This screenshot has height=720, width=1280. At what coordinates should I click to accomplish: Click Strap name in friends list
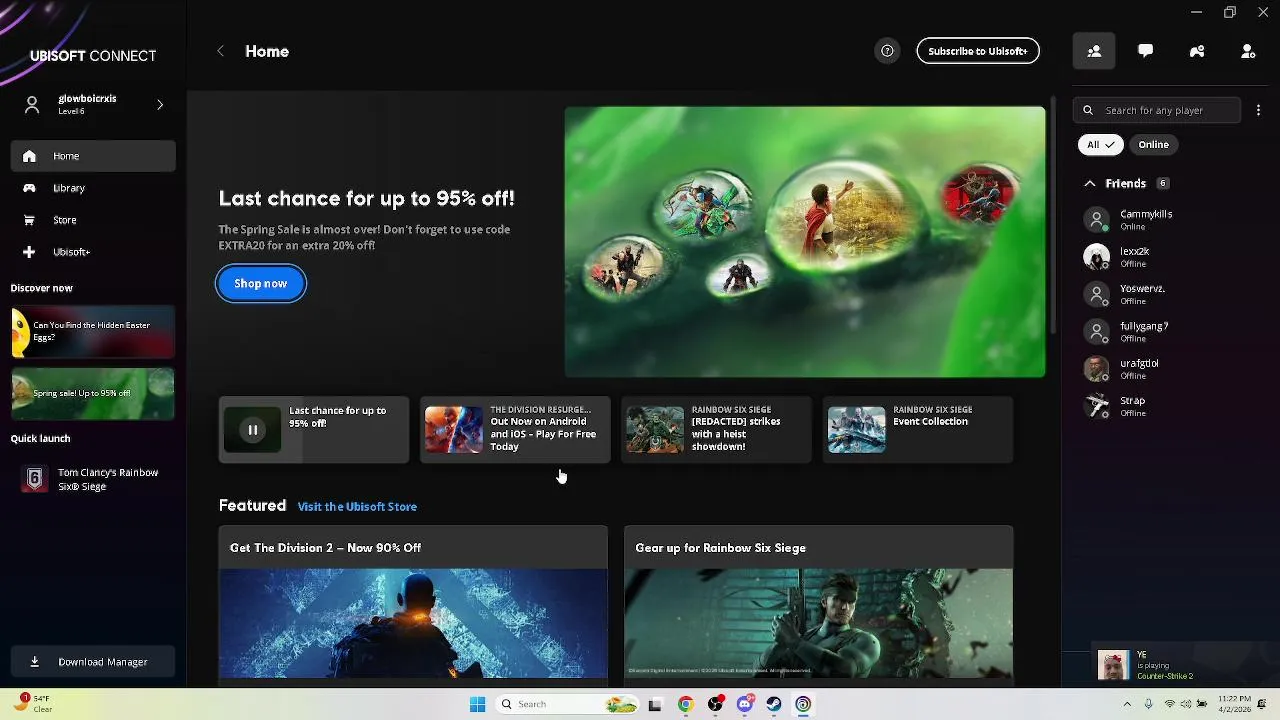click(1132, 401)
